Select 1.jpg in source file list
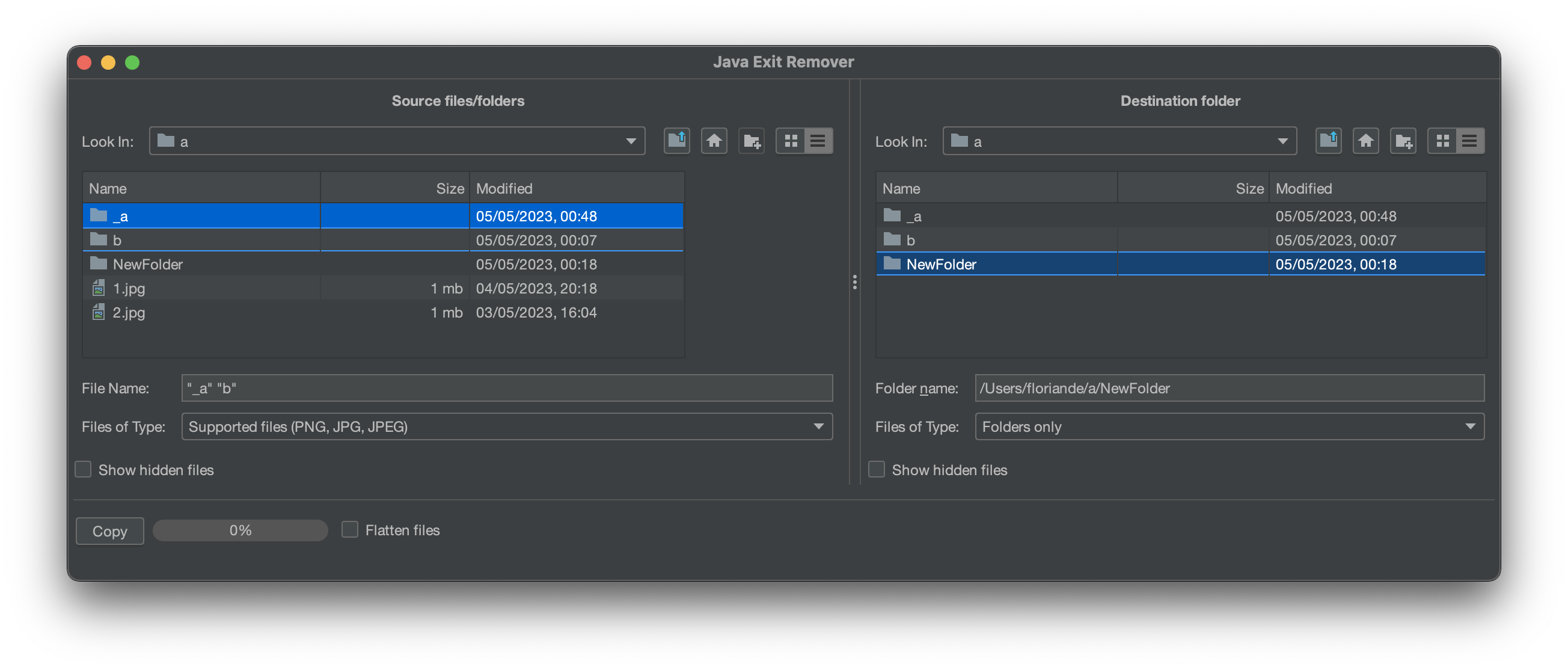This screenshot has height=670, width=1568. 130,288
